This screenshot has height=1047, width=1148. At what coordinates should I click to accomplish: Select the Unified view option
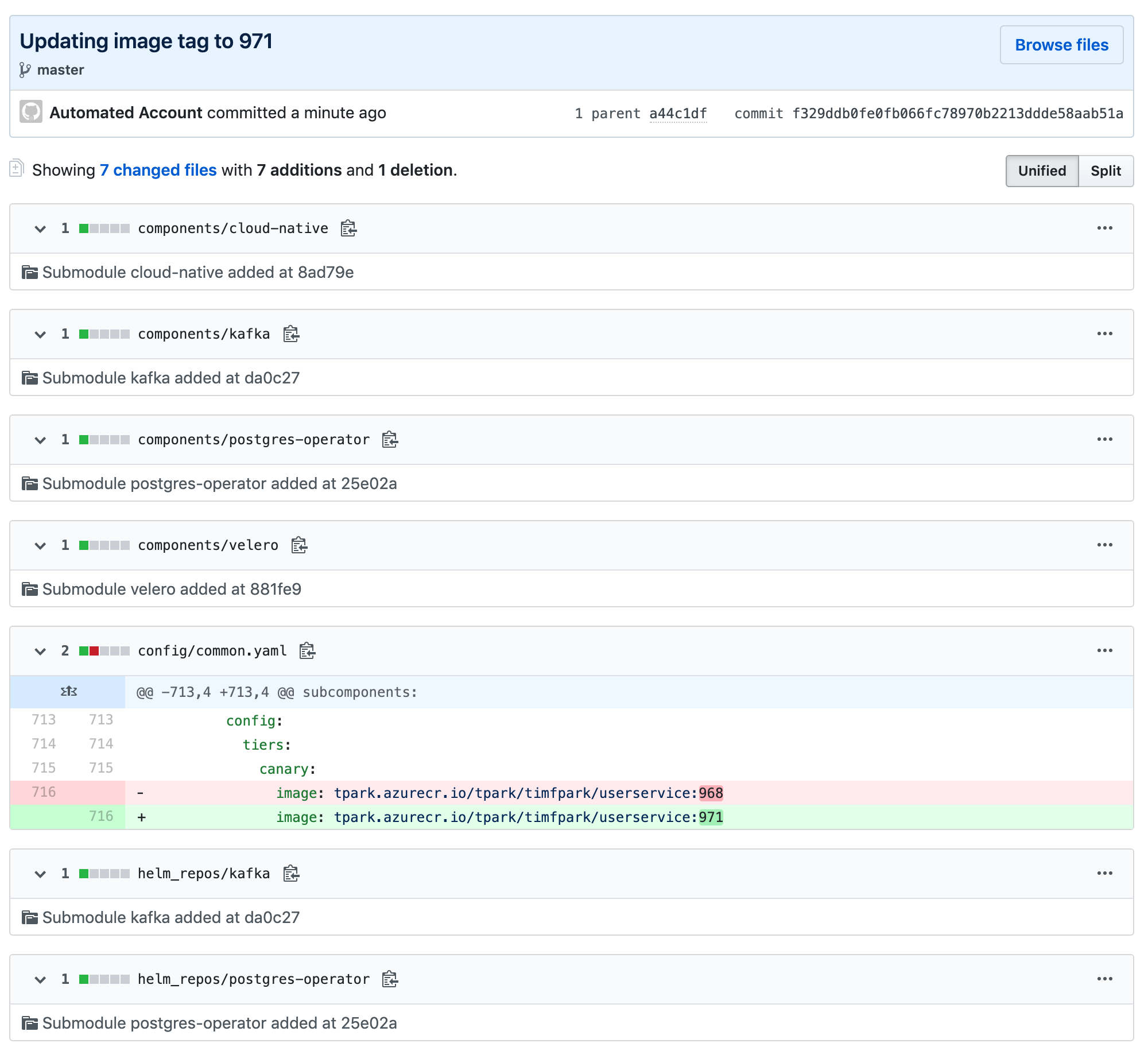coord(1041,170)
